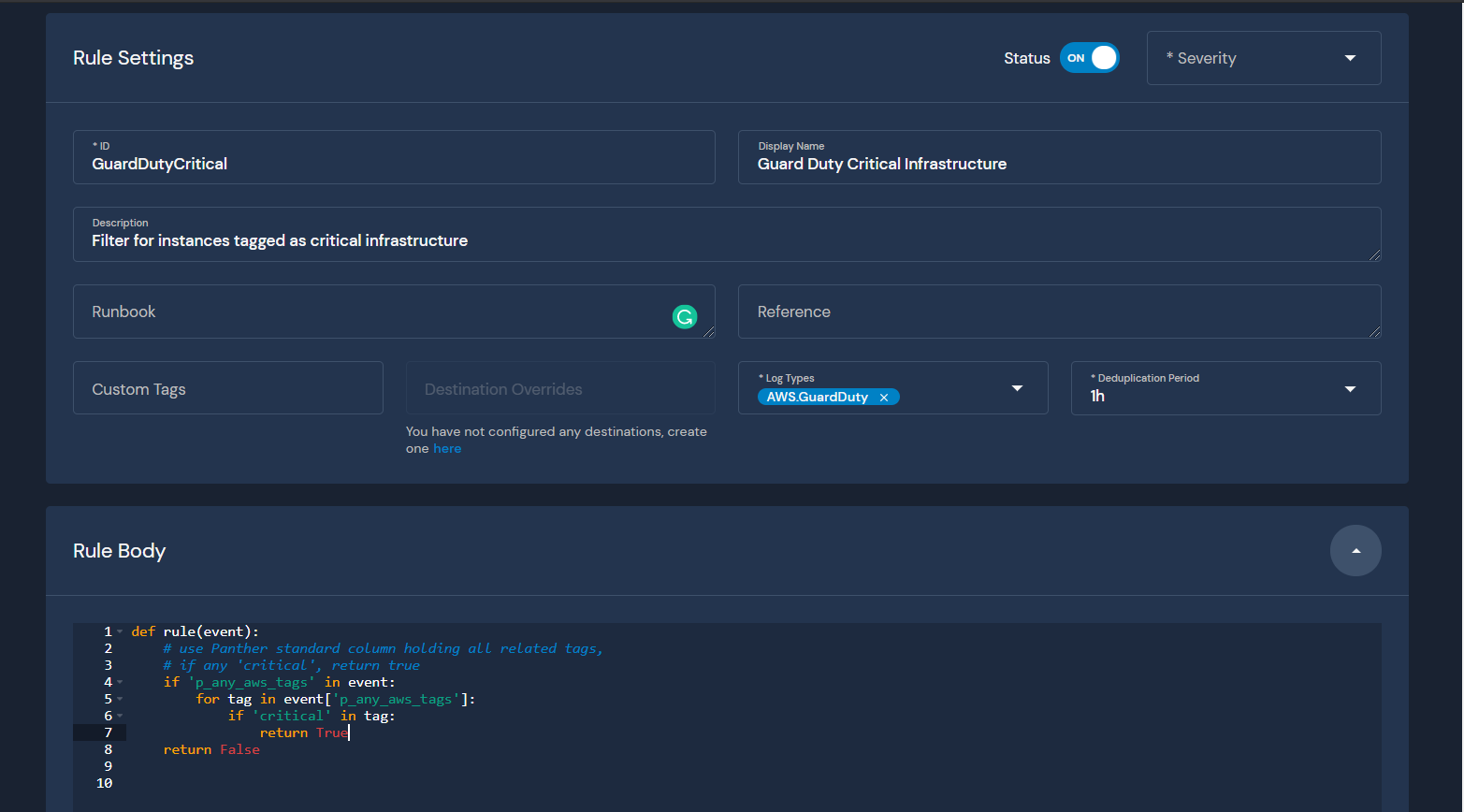
Task: Click the Log Types dropdown arrow icon
Action: point(1017,387)
